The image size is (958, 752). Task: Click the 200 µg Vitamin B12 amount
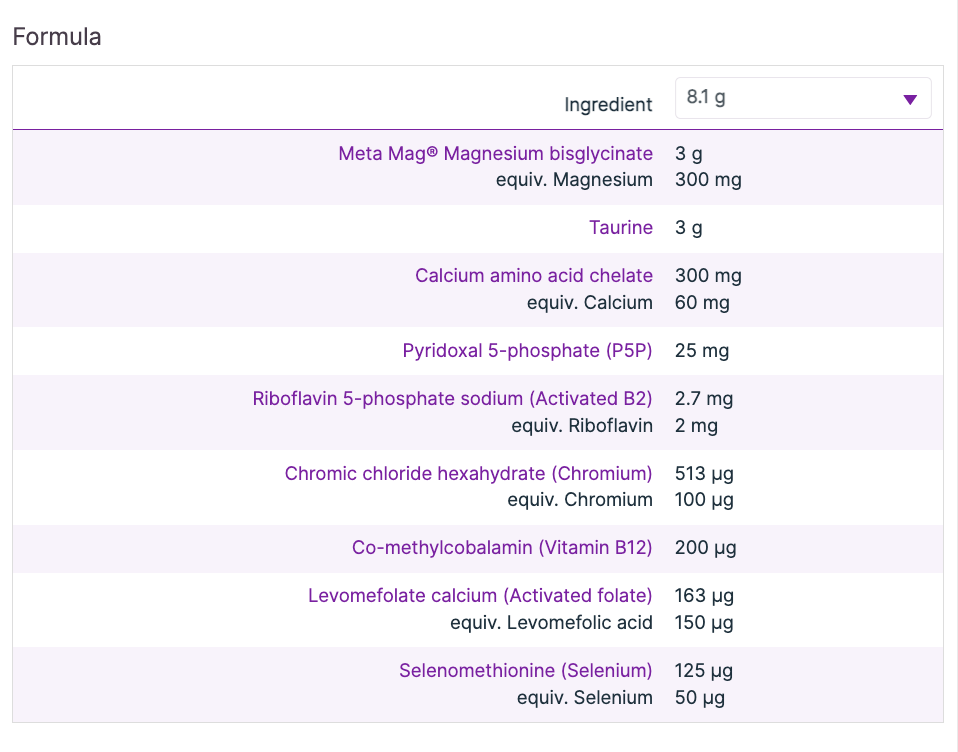click(705, 548)
